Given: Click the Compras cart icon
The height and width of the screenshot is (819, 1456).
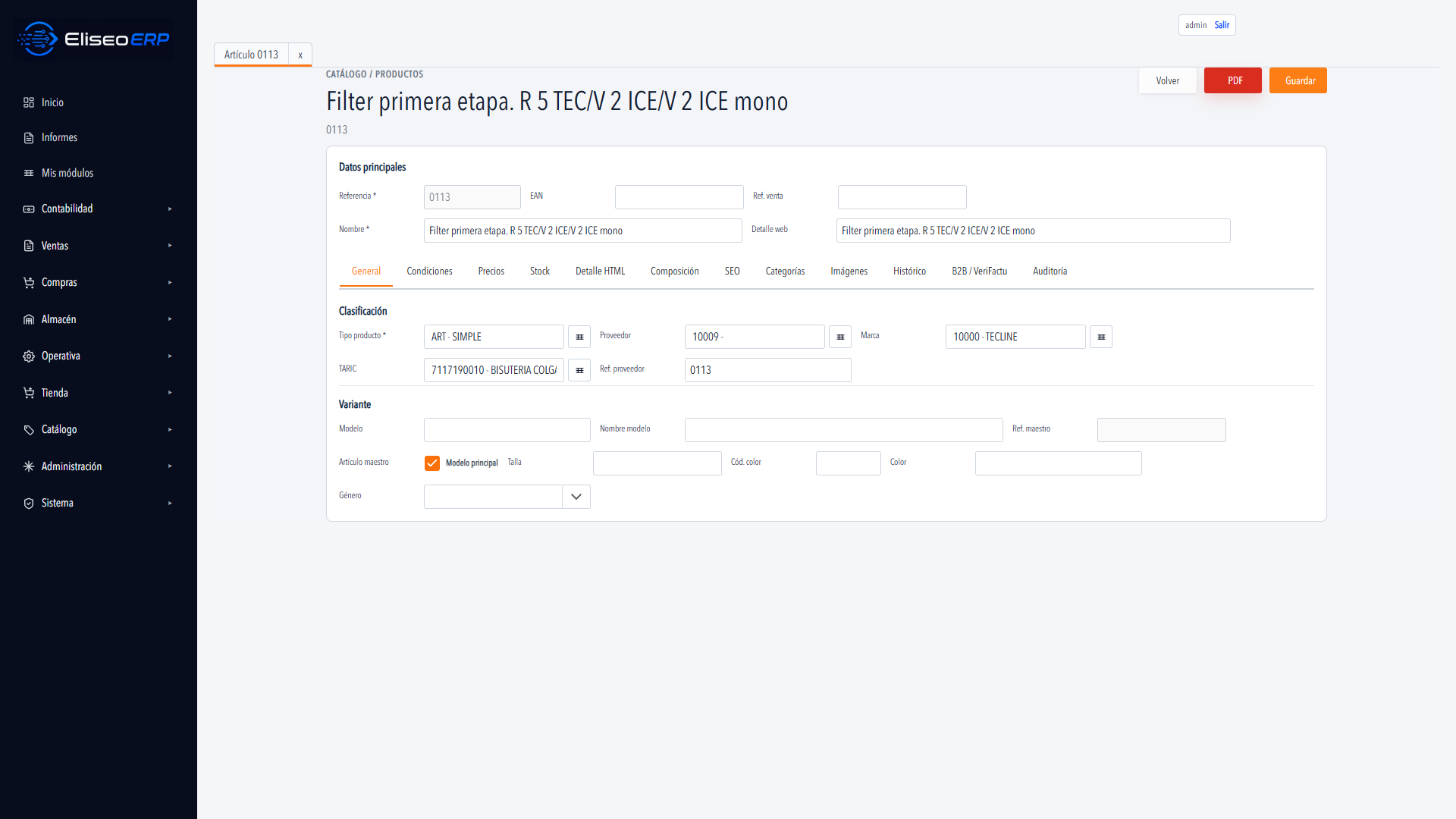Looking at the screenshot, I should click(29, 282).
